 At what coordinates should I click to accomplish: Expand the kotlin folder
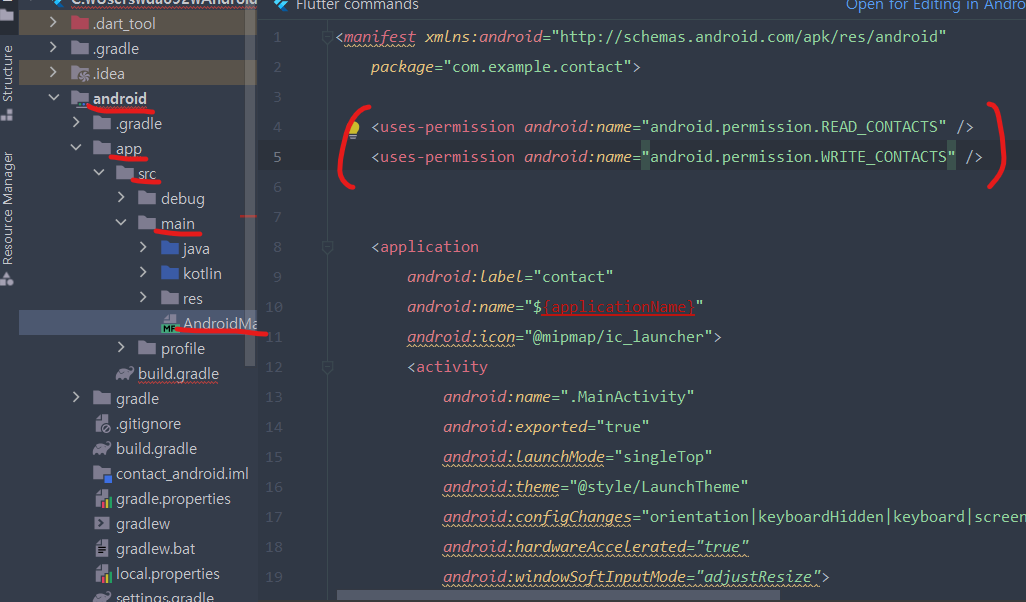click(143, 272)
